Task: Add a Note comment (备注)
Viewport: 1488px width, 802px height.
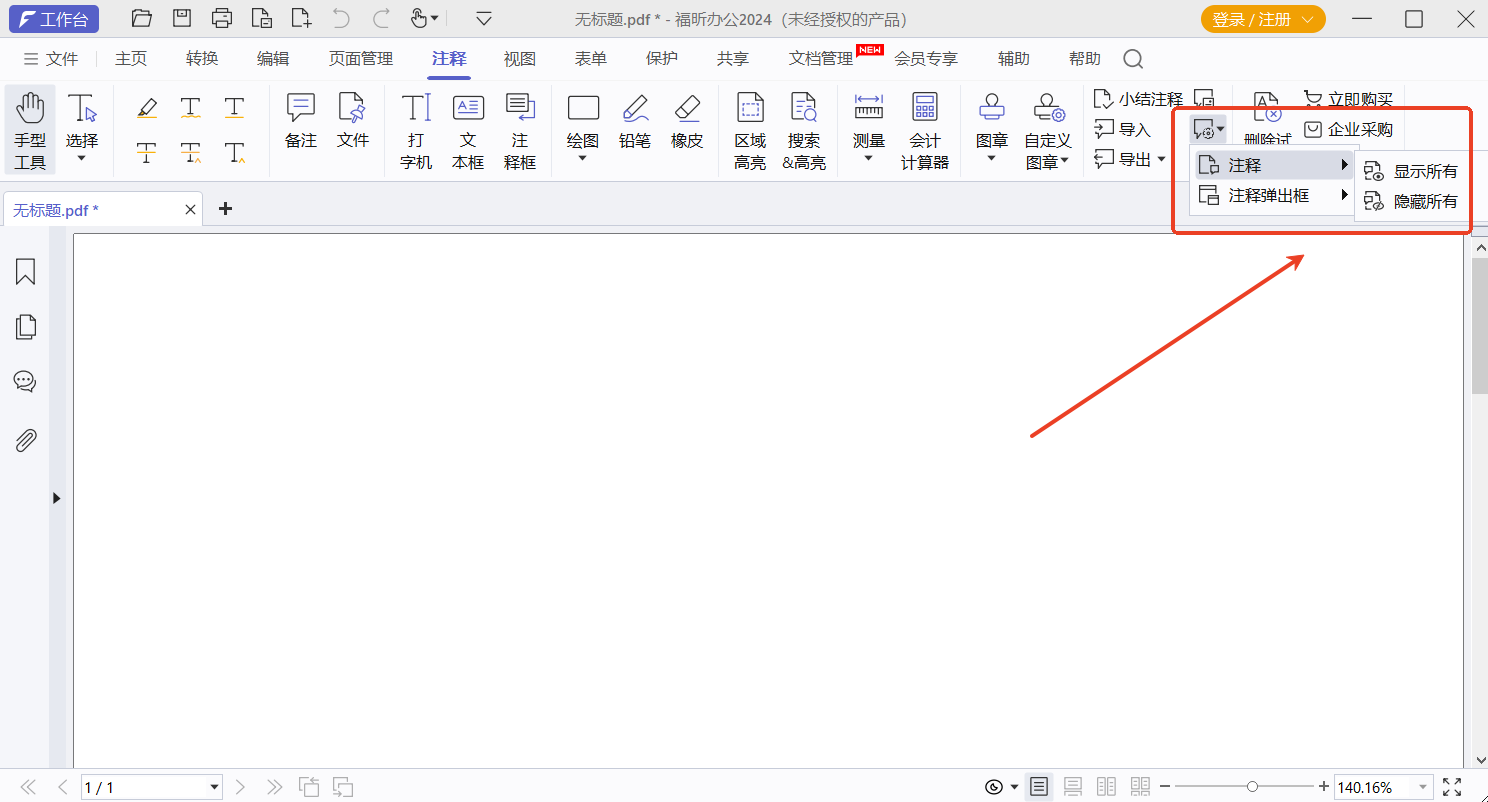Action: 300,122
